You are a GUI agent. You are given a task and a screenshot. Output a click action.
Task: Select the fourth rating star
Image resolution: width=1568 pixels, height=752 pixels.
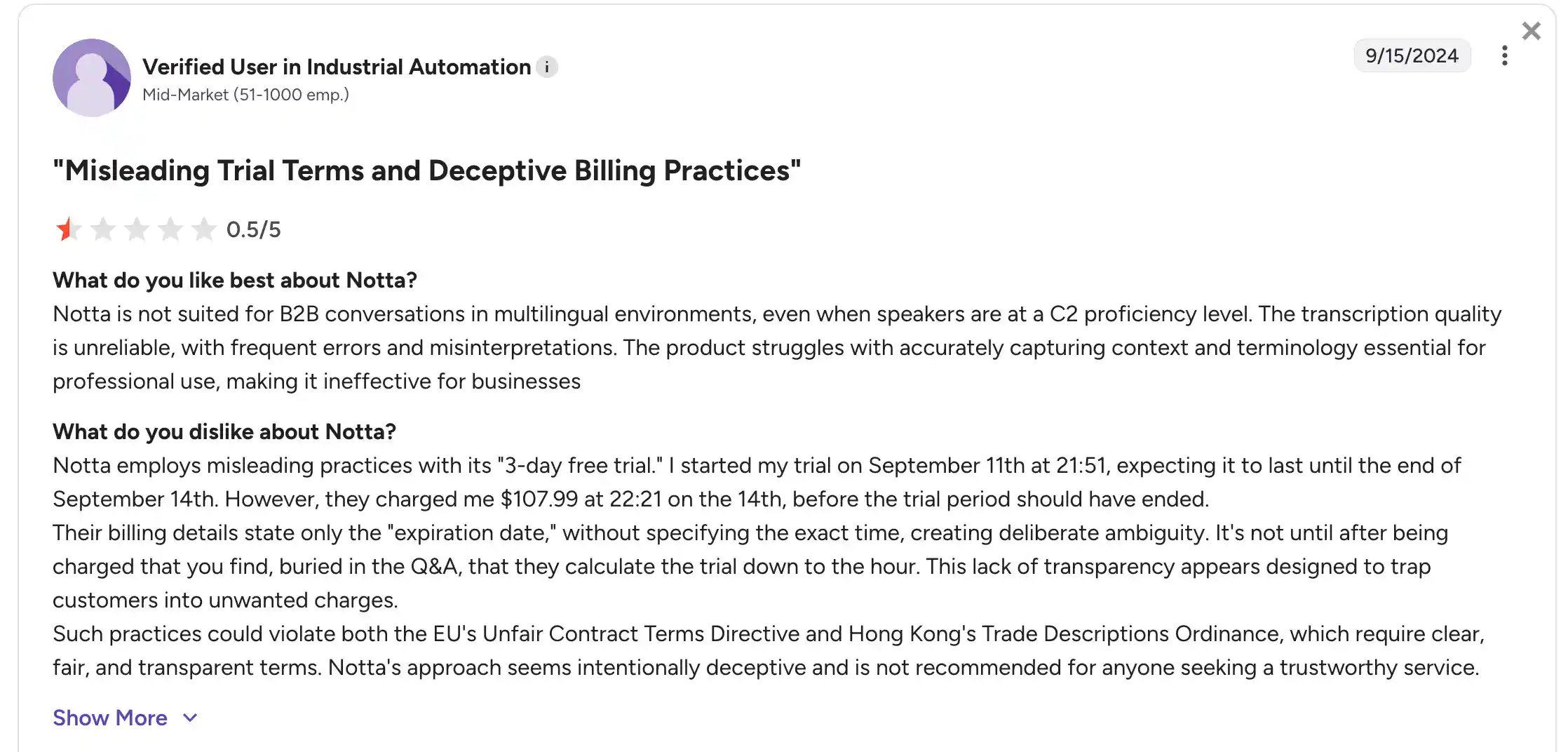coord(170,229)
